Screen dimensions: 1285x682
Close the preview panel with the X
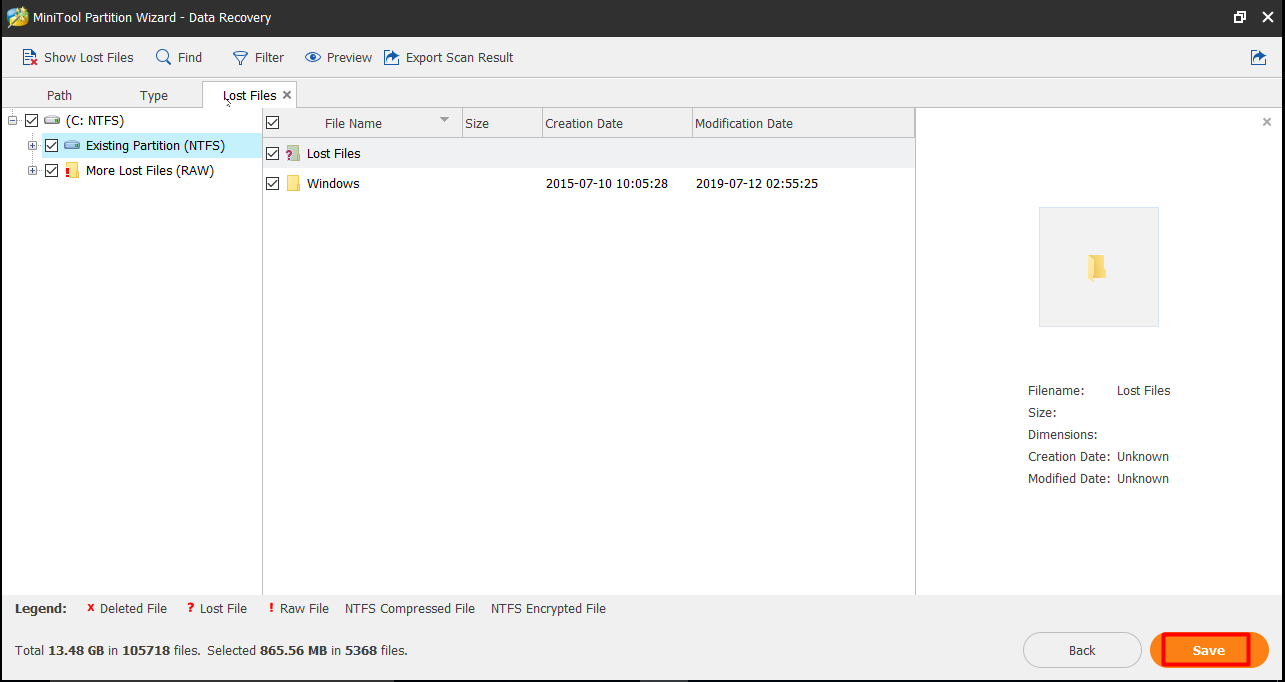1267,122
